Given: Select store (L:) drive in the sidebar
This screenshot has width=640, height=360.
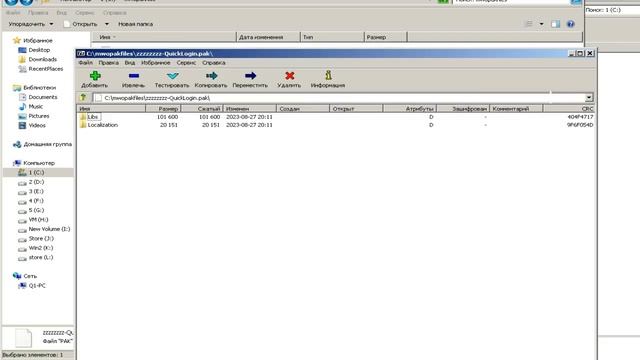Looking at the screenshot, I should [40, 257].
